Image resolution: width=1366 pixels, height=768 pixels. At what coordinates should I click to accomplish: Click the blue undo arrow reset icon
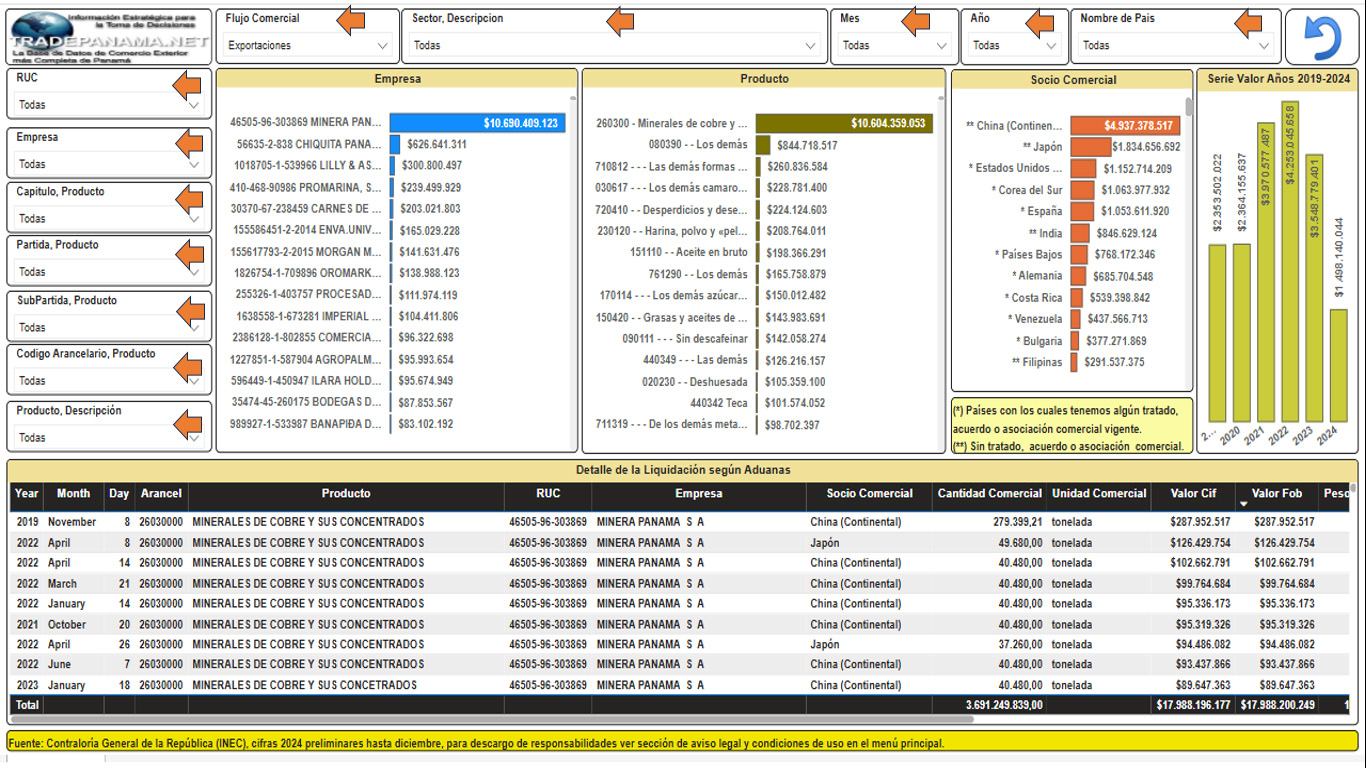[x=1322, y=38]
